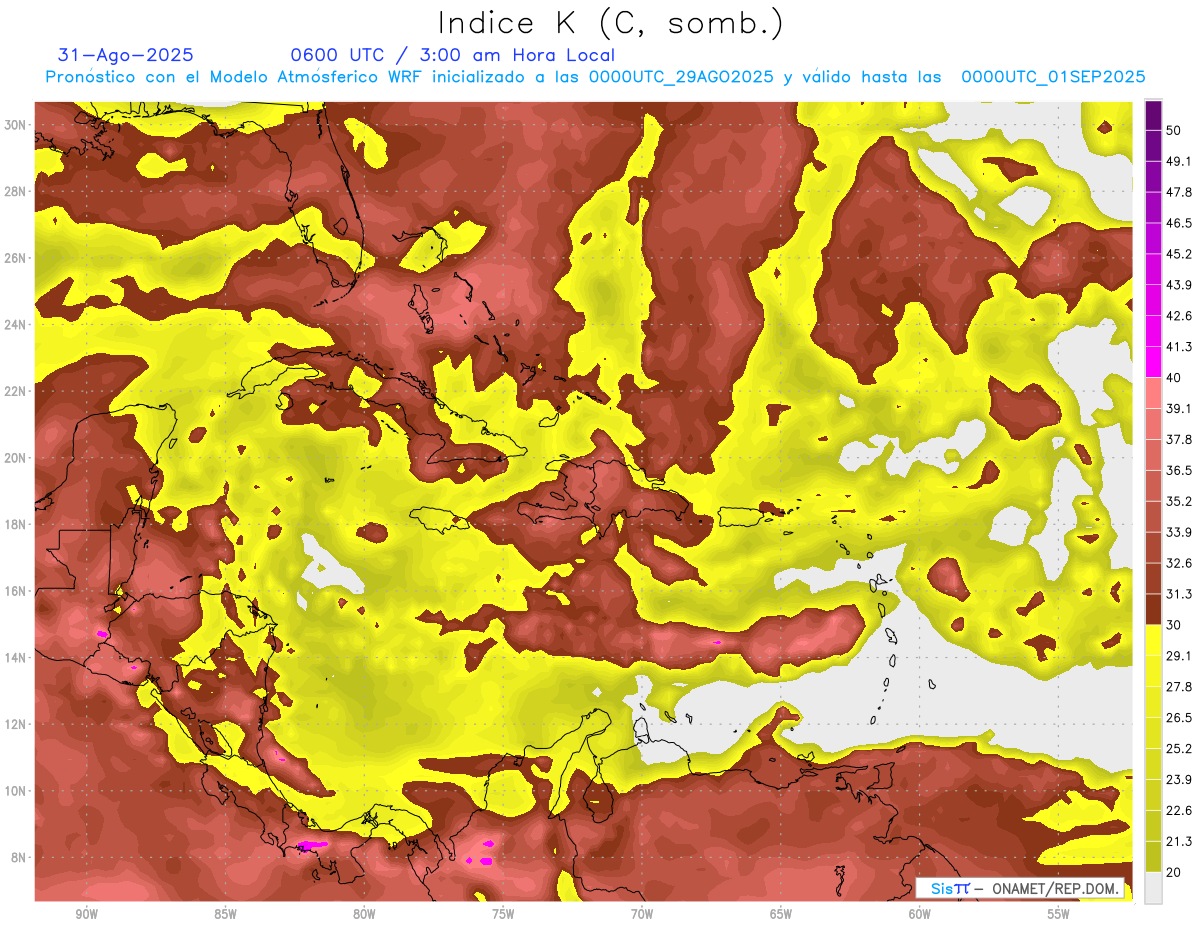The image size is (1200, 927).
Task: Click the 70W longitude label
Action: coord(642,914)
